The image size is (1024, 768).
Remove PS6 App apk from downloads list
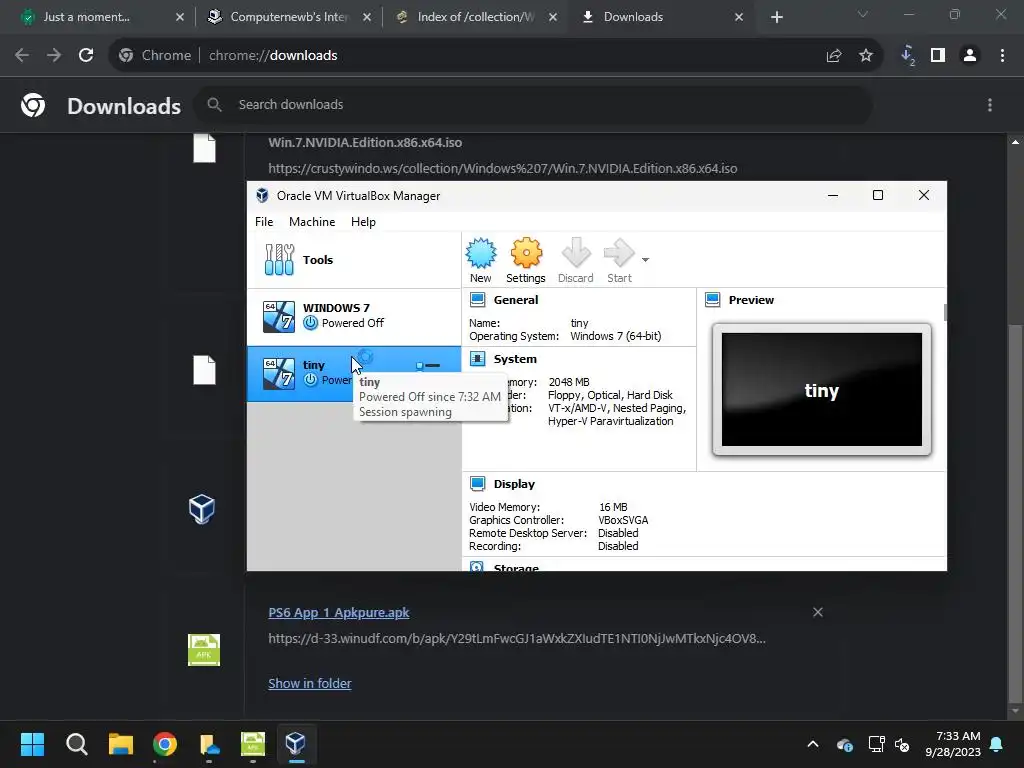tap(818, 612)
